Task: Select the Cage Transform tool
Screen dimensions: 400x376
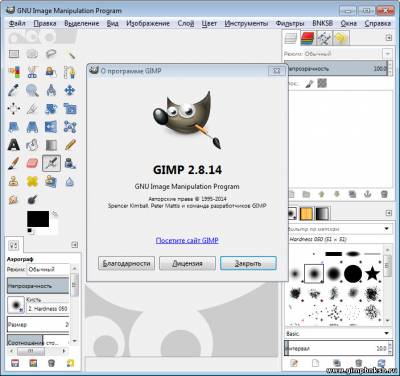Action: coord(70,127)
